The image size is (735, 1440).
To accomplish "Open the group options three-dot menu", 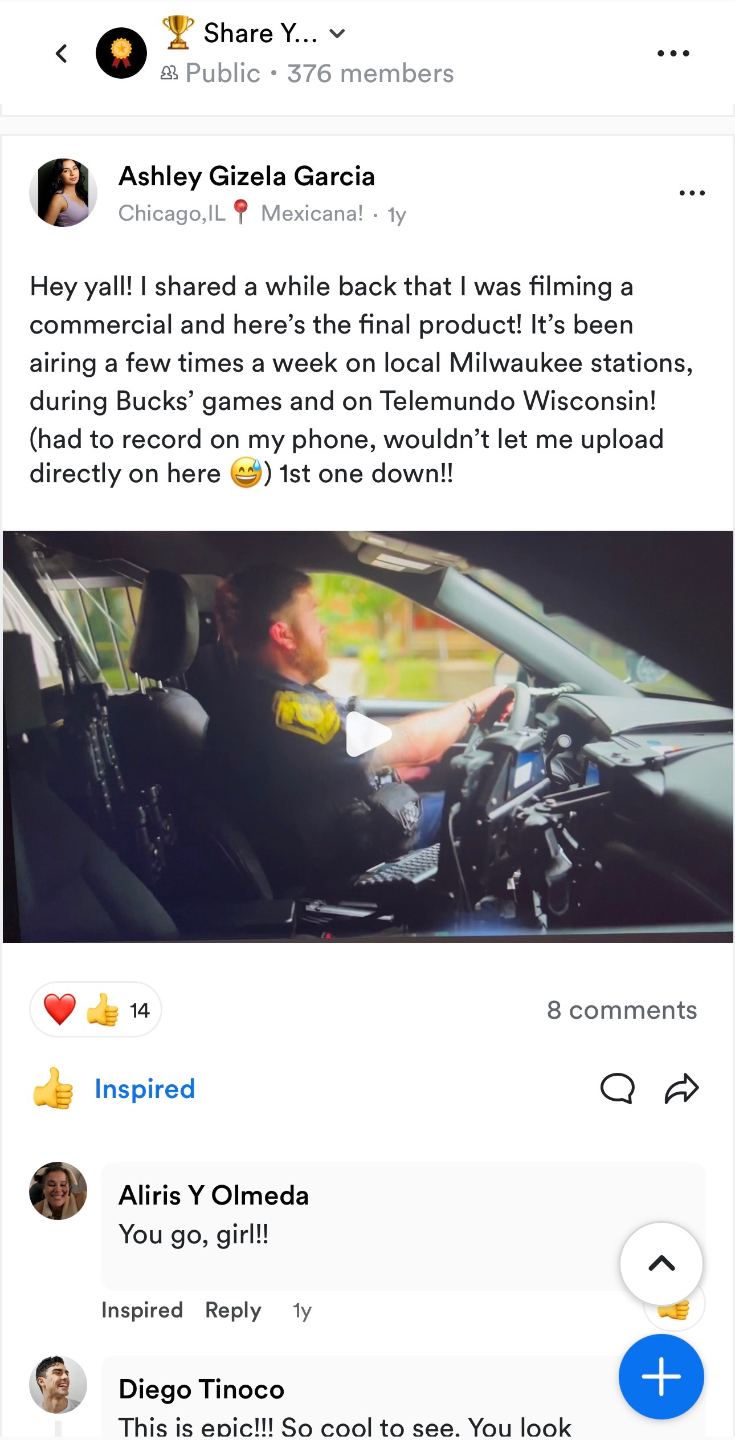I will [673, 54].
